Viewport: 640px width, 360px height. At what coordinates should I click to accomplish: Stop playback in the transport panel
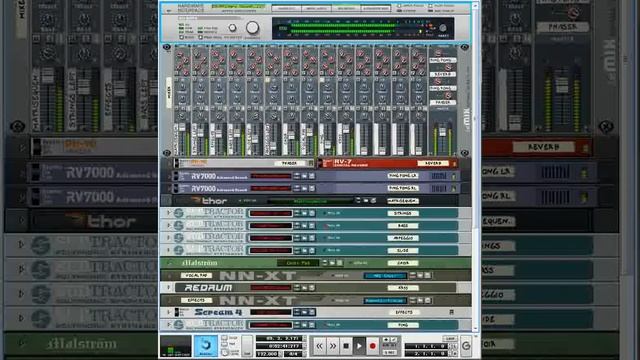(346, 346)
